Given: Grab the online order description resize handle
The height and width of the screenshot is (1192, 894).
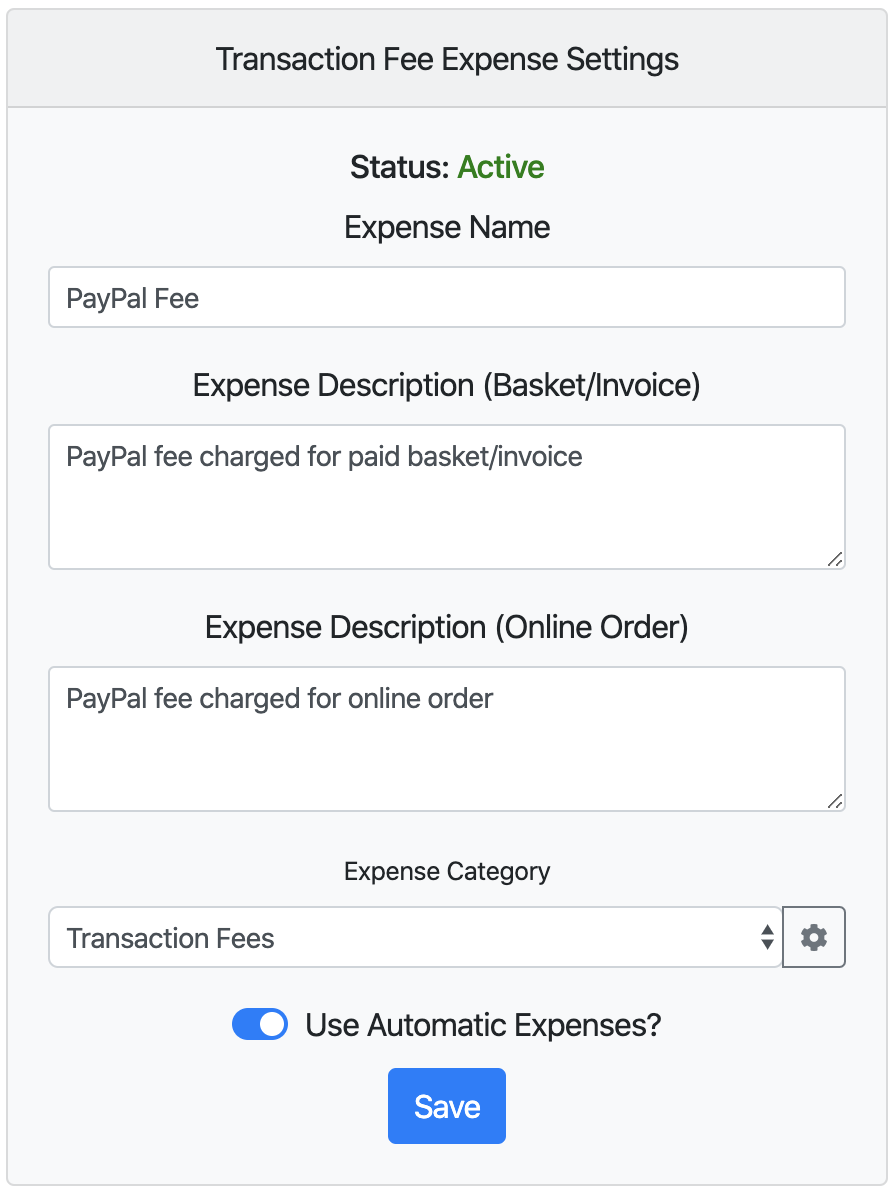Looking at the screenshot, I should click(x=835, y=801).
